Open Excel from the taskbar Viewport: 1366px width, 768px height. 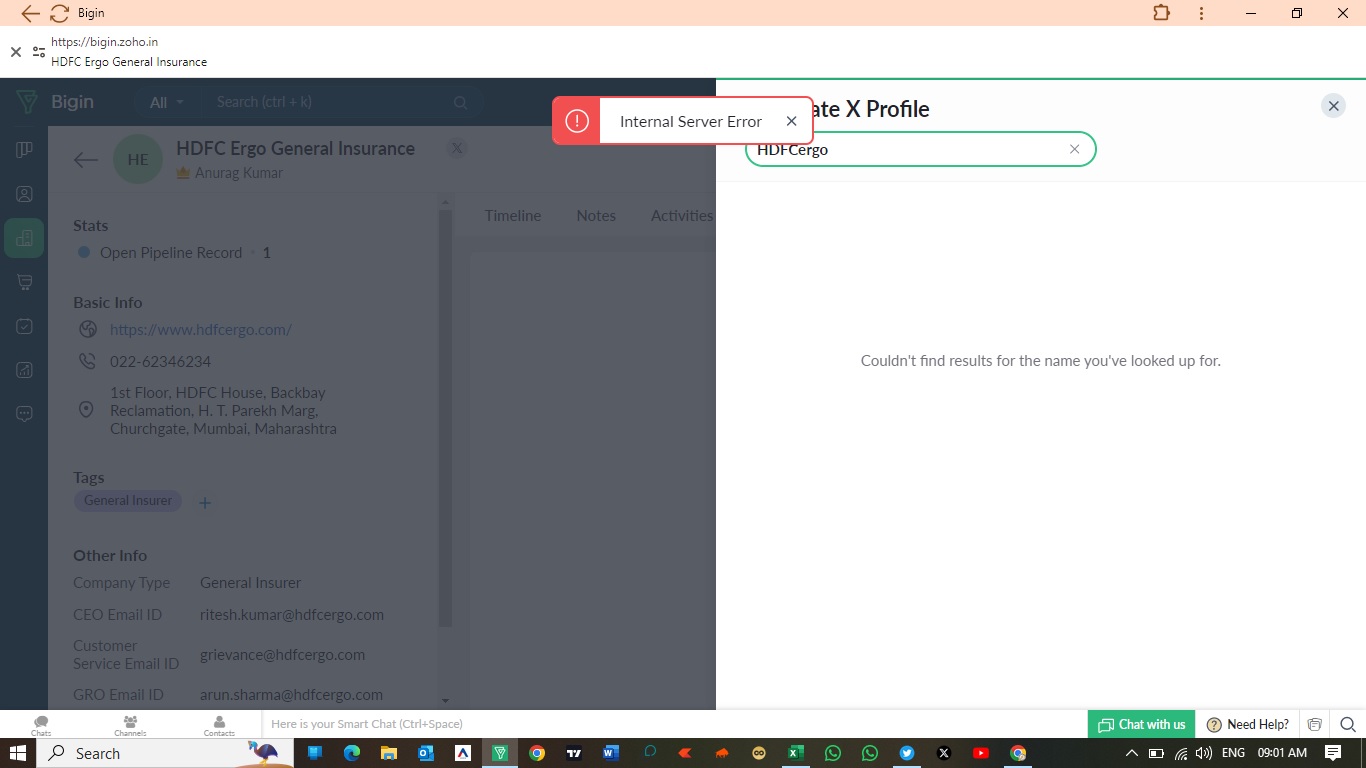pyautogui.click(x=796, y=753)
